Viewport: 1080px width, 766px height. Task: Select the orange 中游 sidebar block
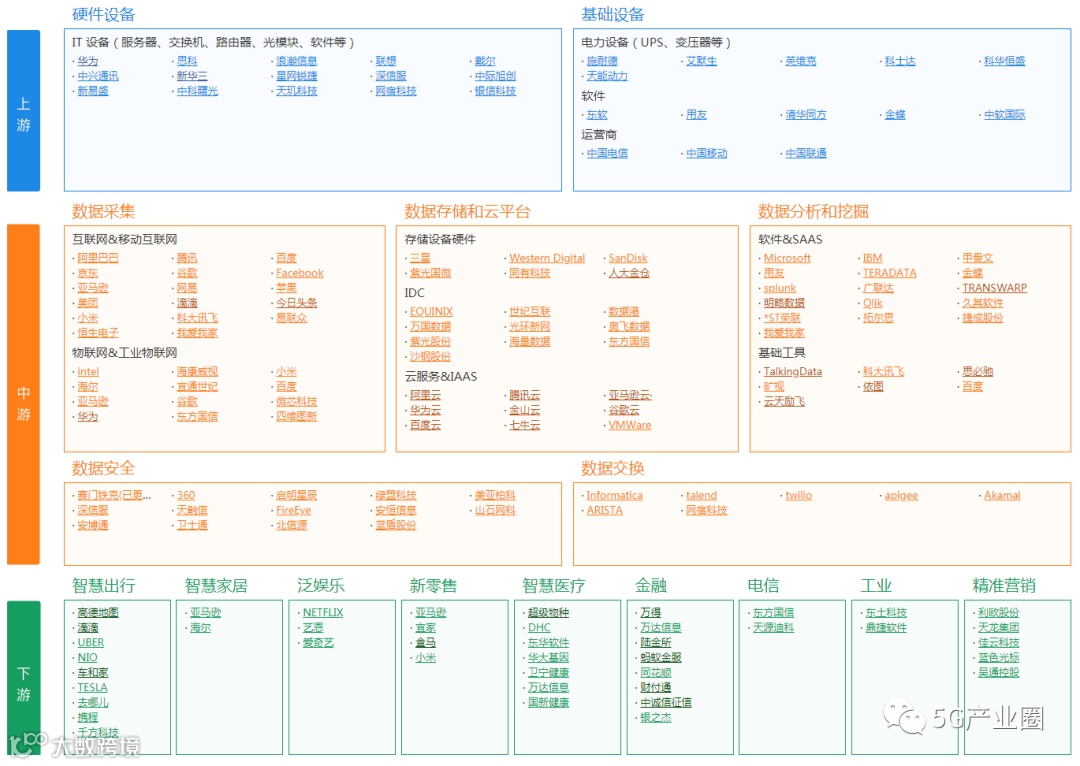[x=23, y=395]
